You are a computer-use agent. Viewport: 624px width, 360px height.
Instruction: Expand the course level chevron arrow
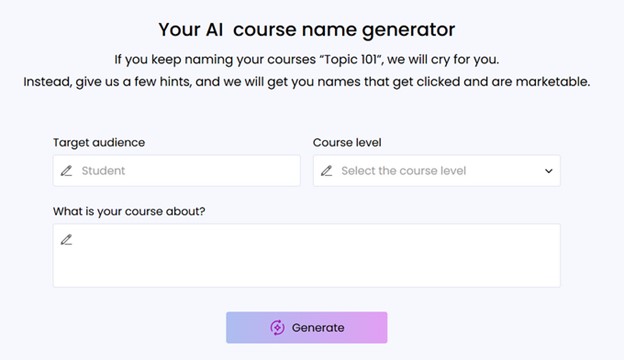549,171
